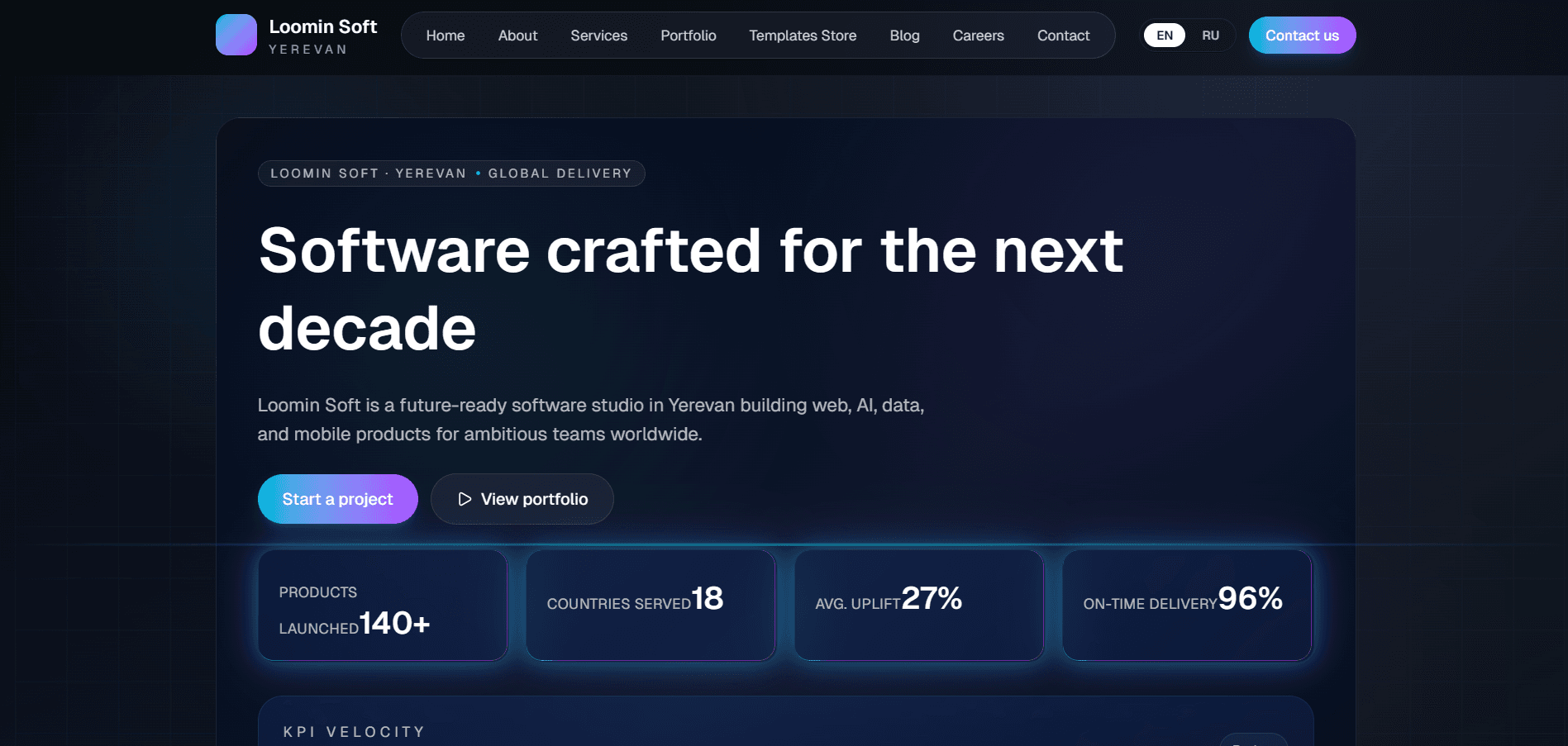Click the Loomin Soft gradient logo icon
The width and height of the screenshot is (1568, 746).
[236, 35]
